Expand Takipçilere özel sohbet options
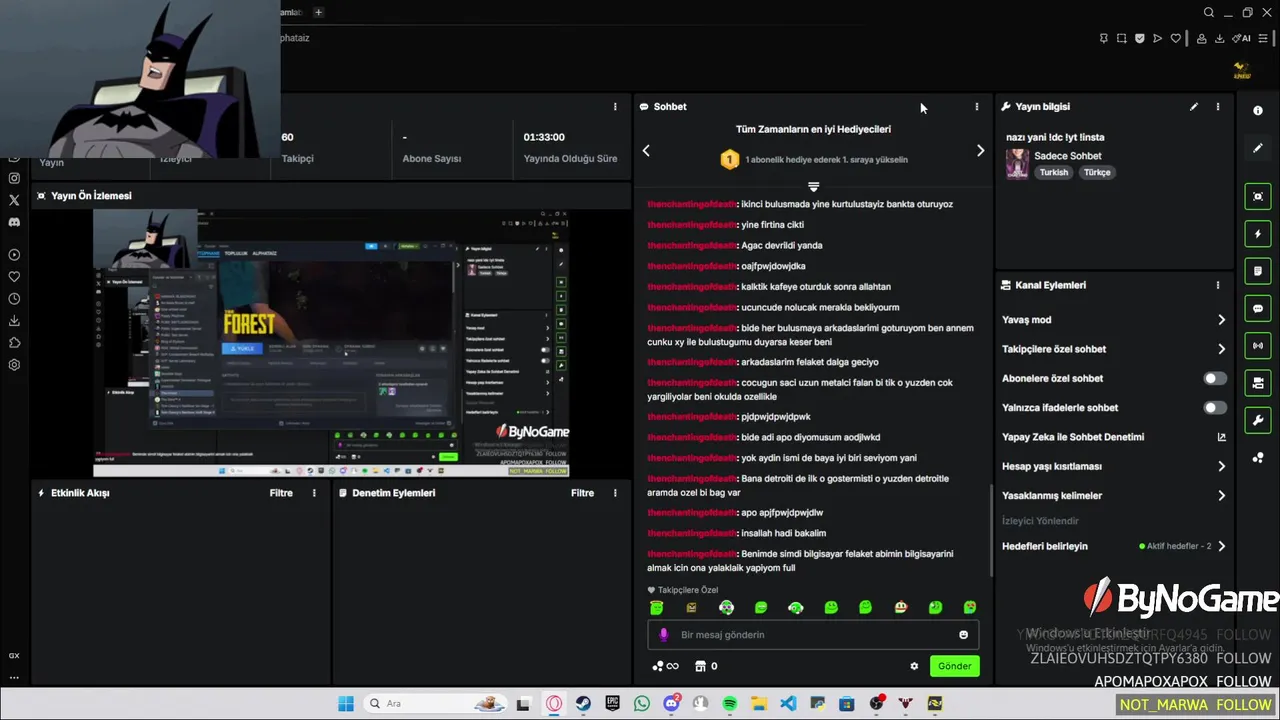 (x=1221, y=349)
